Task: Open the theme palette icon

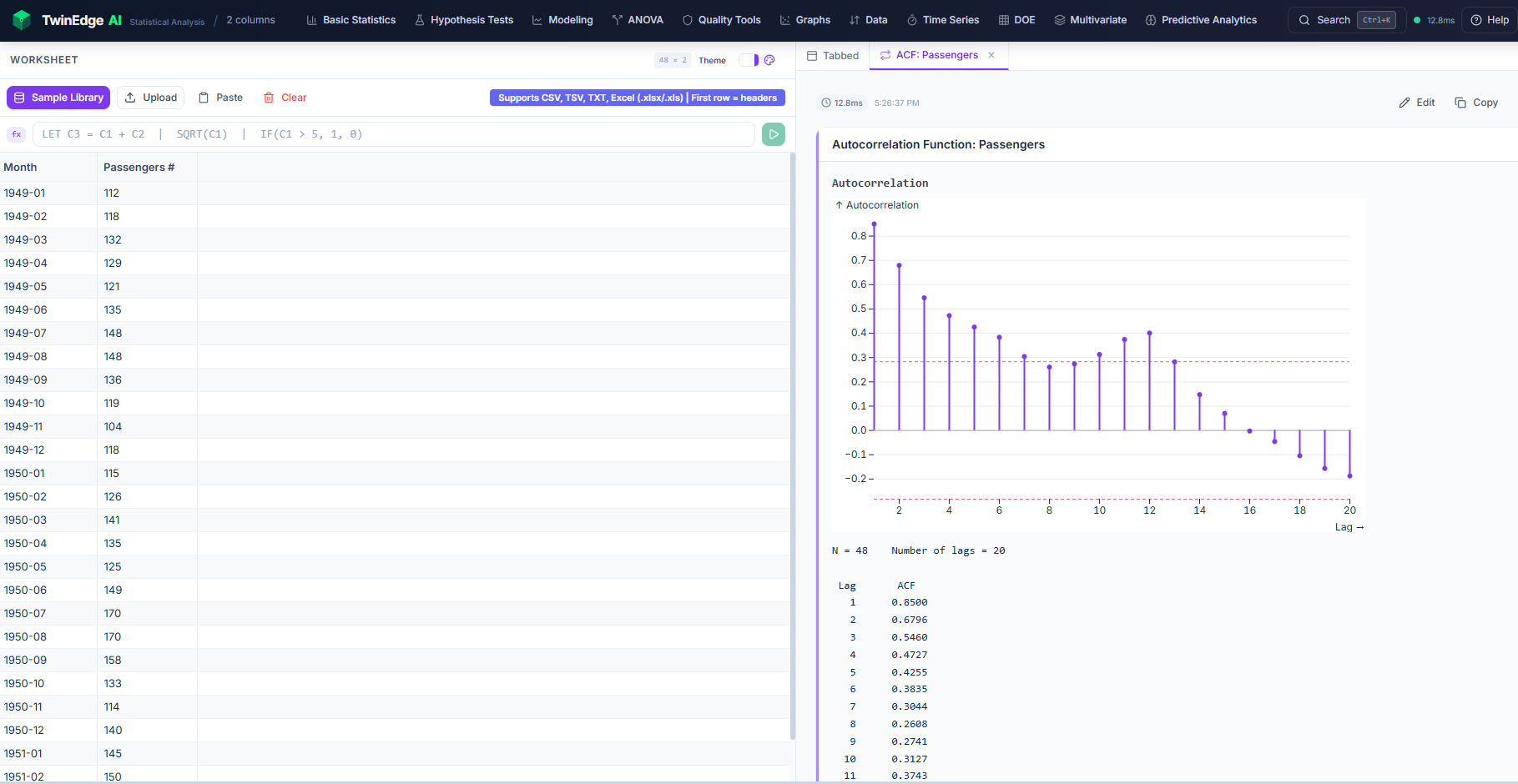Action: [x=769, y=60]
